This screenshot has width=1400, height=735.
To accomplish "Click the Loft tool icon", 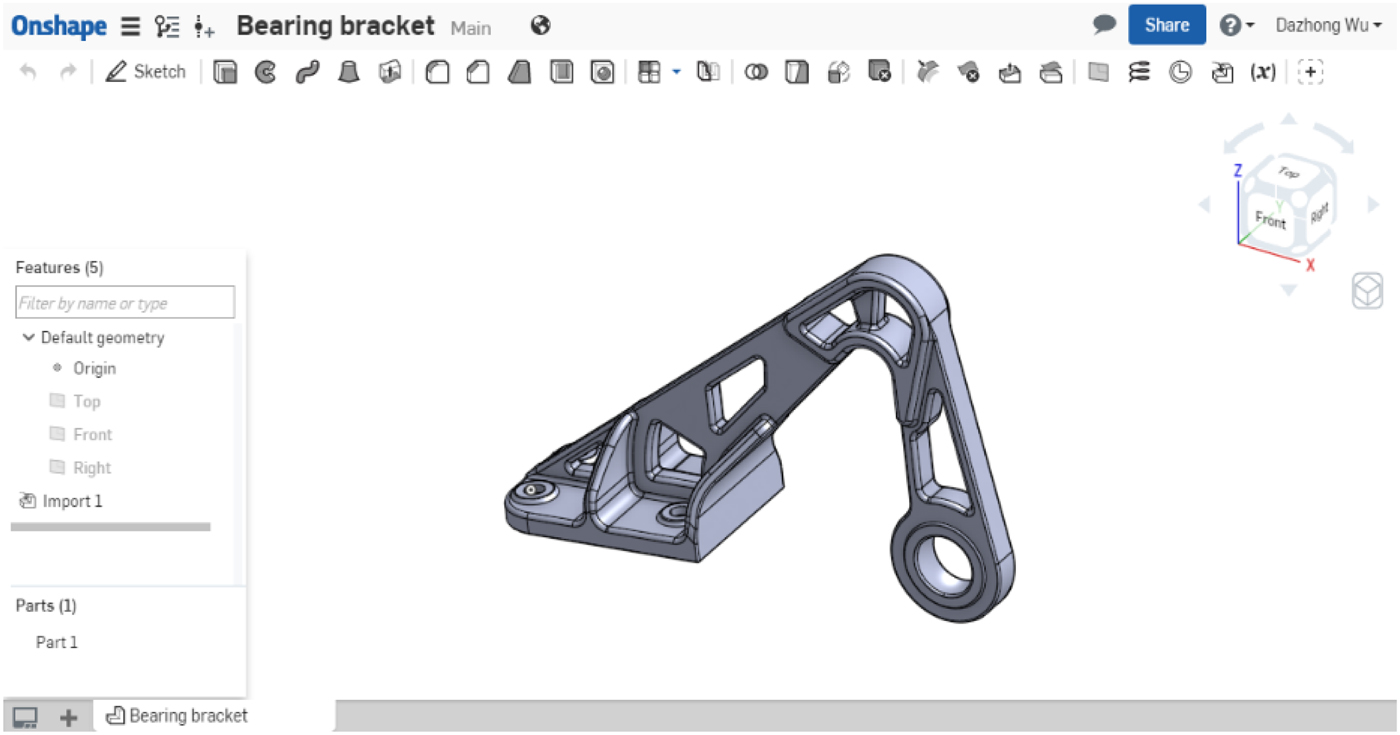I will click(x=348, y=72).
